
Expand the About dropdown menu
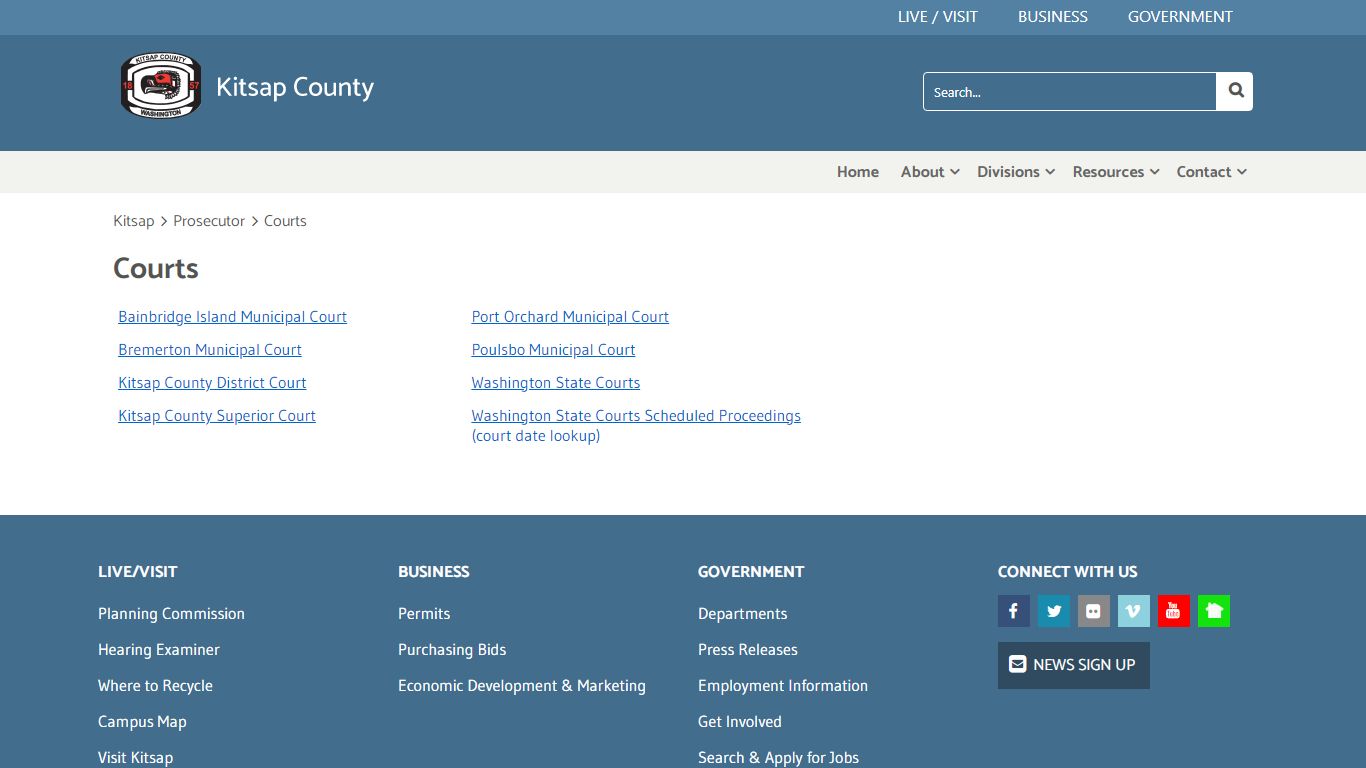point(930,172)
